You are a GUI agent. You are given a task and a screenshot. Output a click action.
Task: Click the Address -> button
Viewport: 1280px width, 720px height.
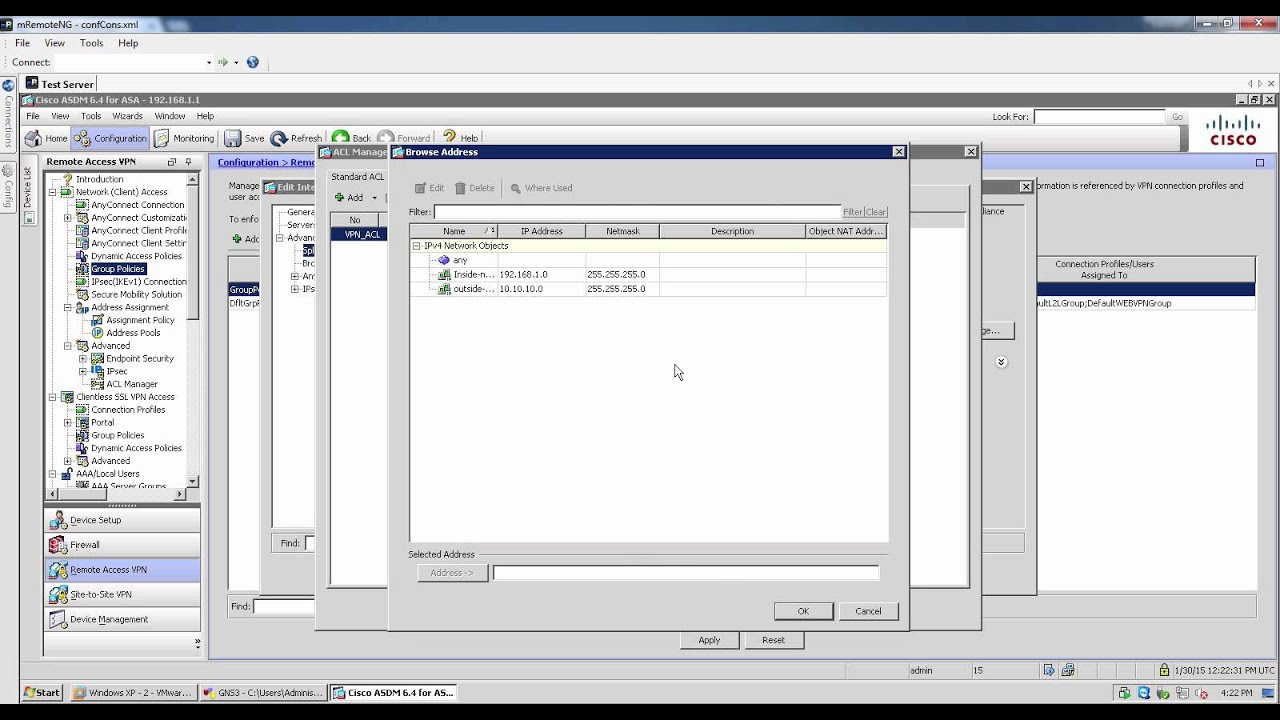click(x=452, y=573)
